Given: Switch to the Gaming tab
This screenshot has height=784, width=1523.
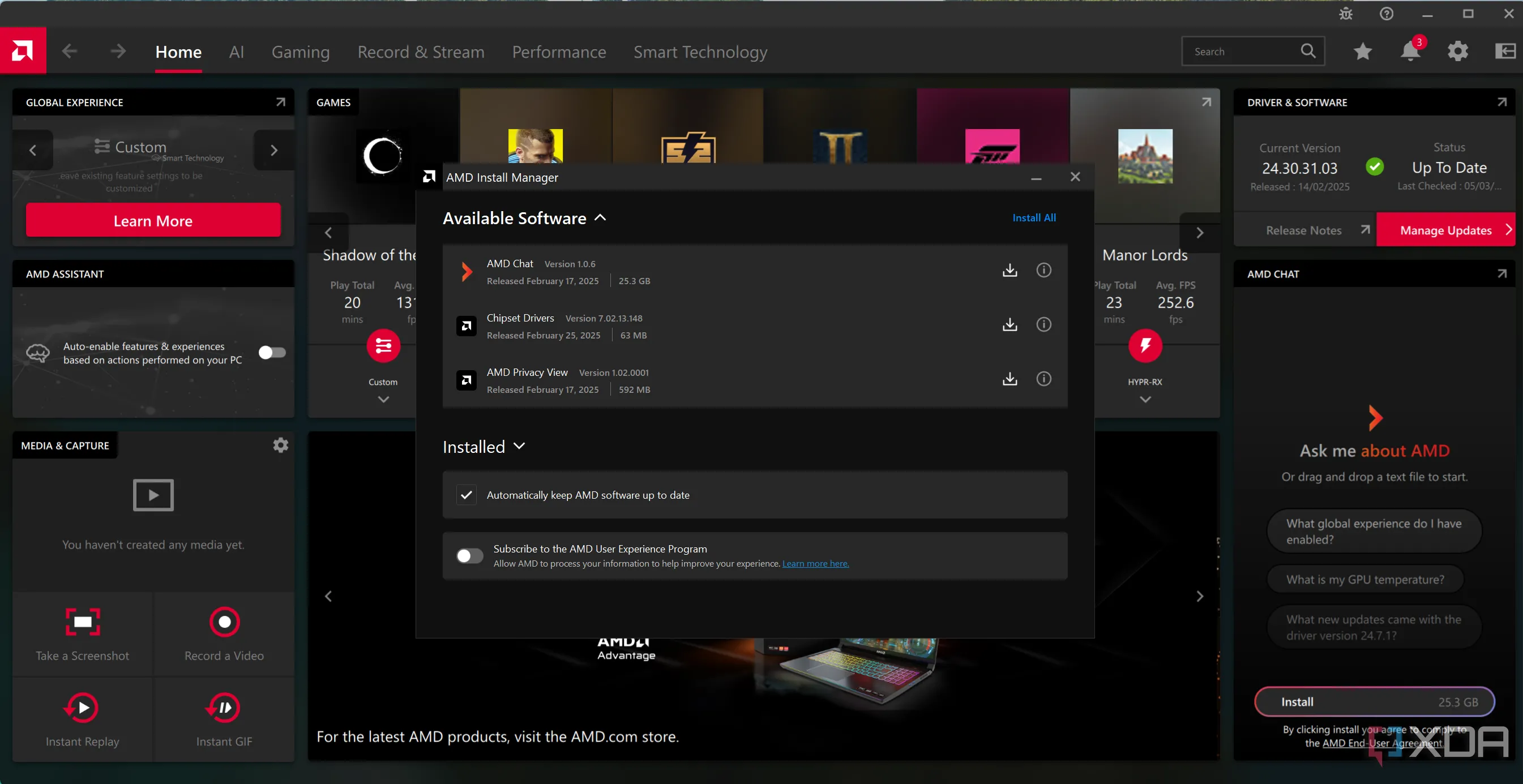Looking at the screenshot, I should tap(300, 52).
